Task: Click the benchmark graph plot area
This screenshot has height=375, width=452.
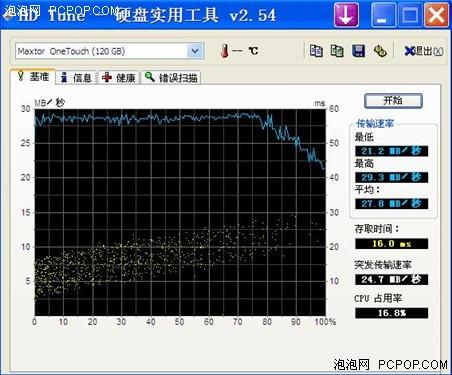Action: coord(180,212)
